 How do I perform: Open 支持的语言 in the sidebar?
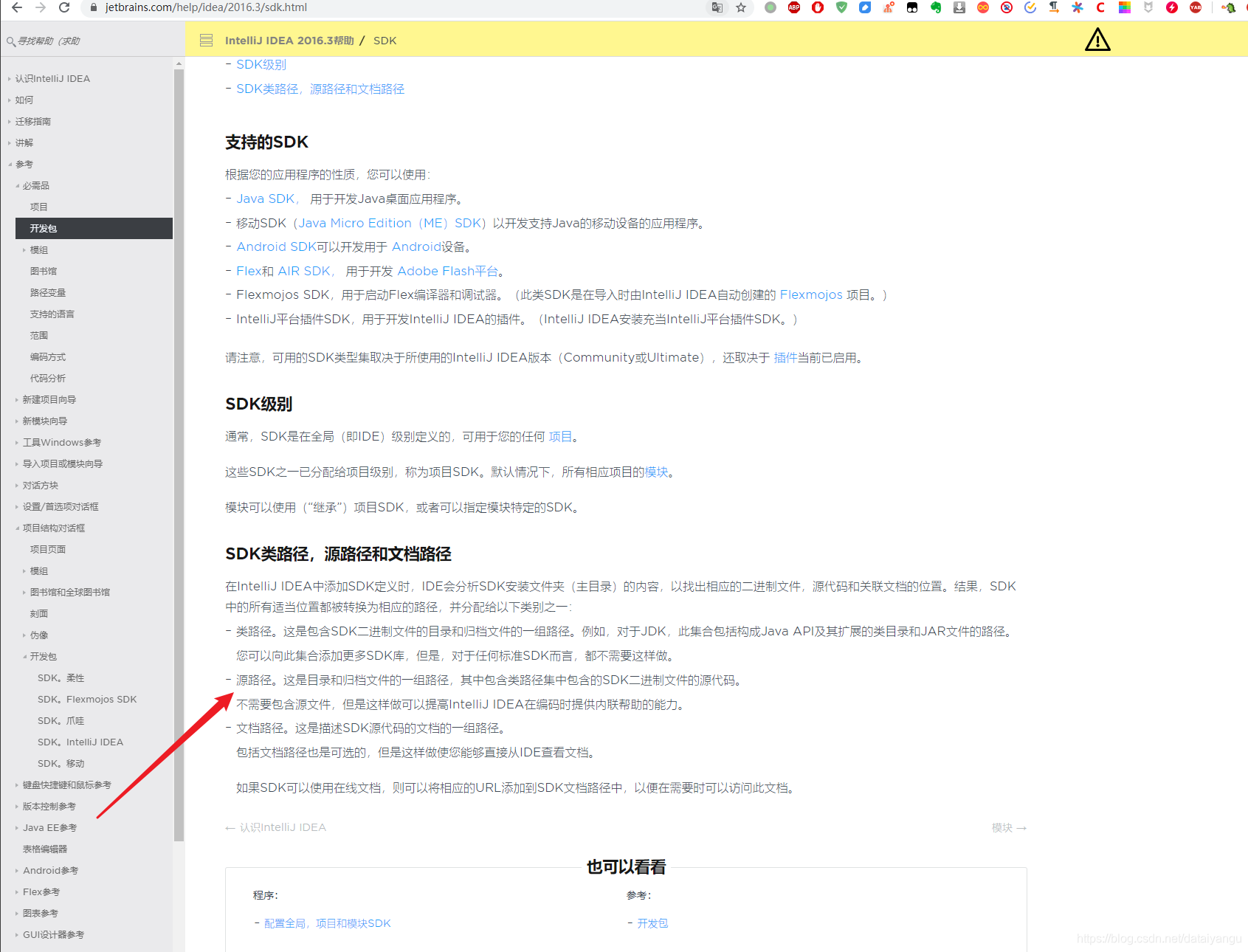point(52,314)
